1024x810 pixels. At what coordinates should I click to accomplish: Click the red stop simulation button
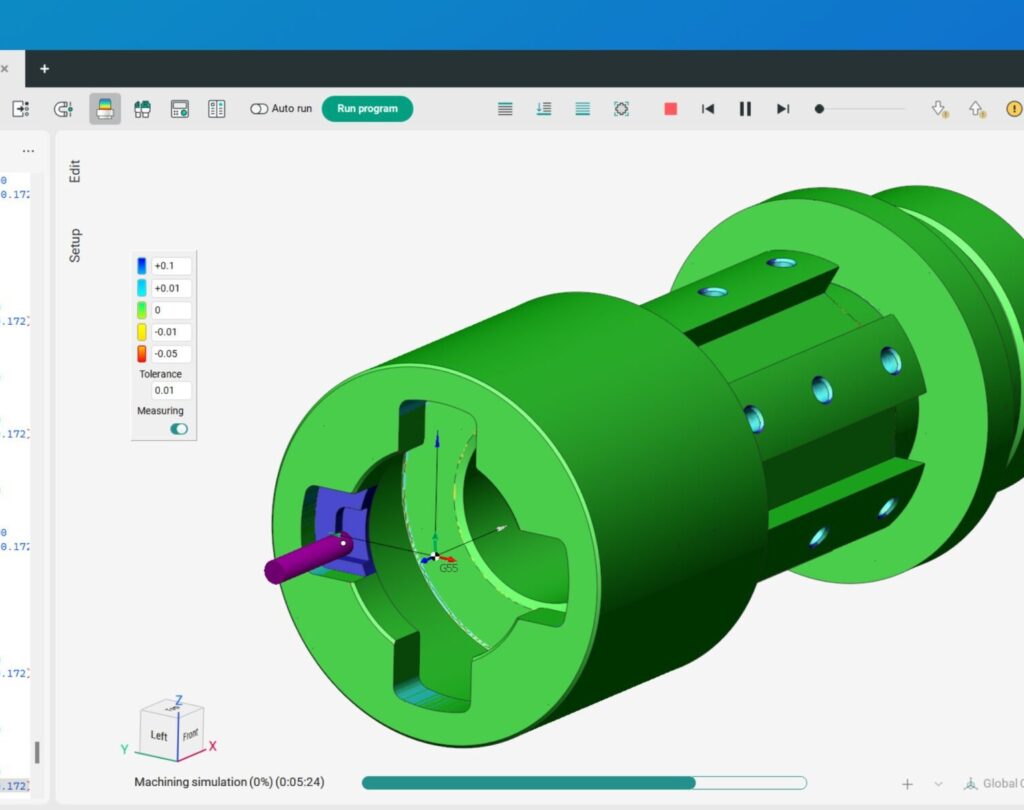coord(670,109)
